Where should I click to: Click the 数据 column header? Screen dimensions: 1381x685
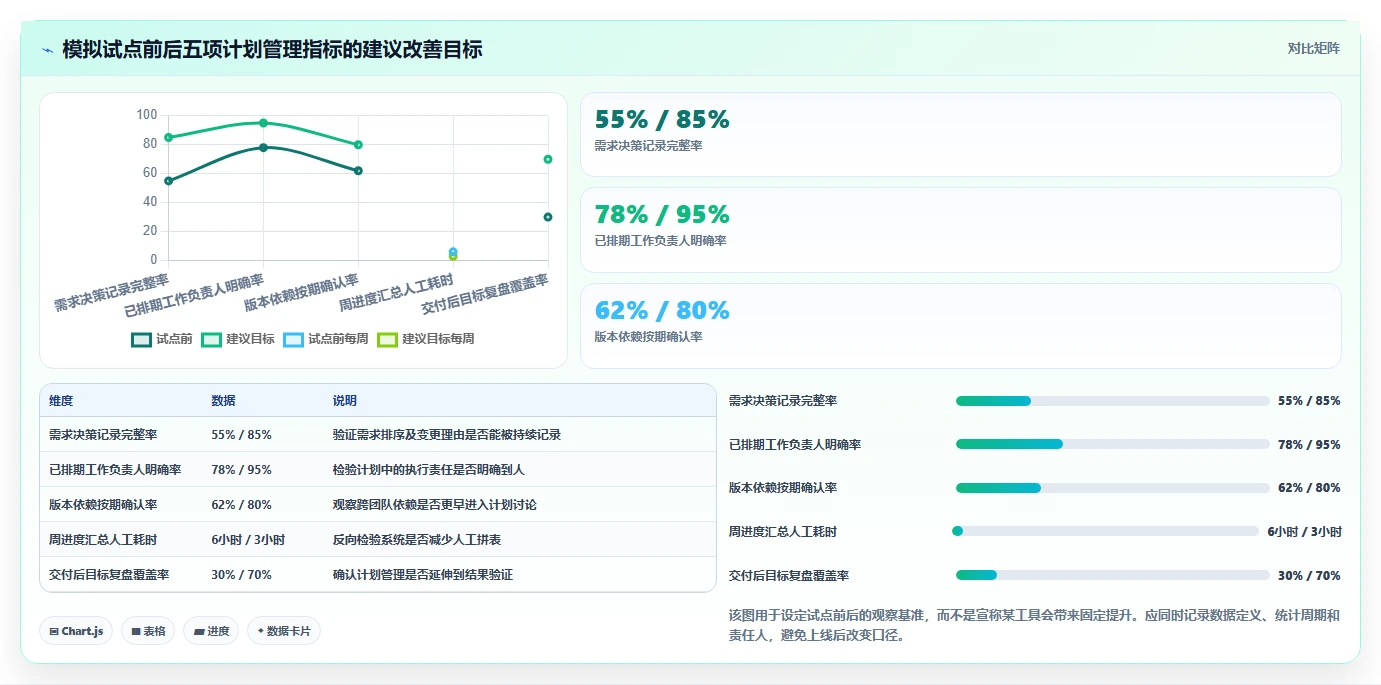tap(224, 400)
